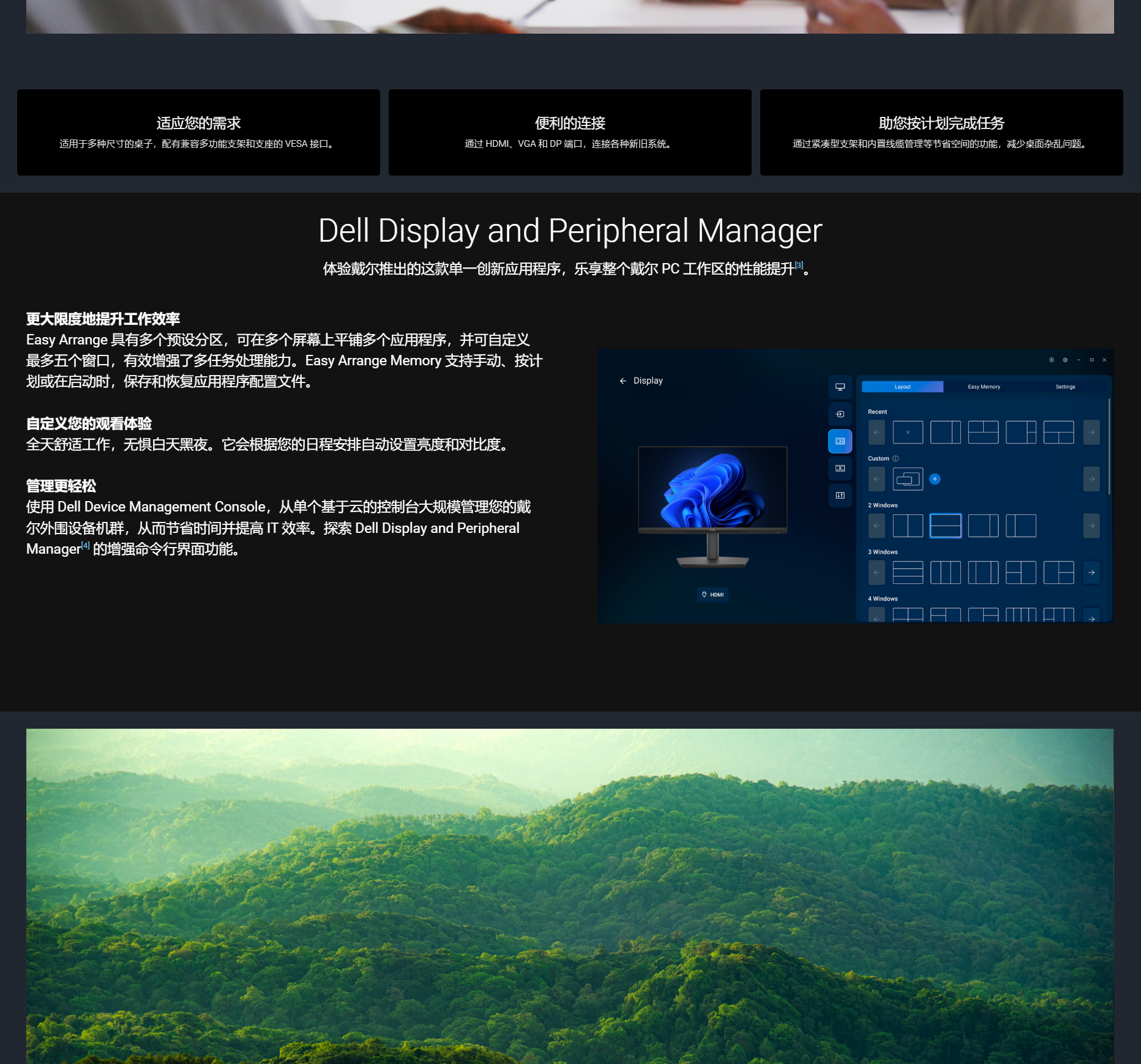Switch to the Easy Memory tab
Image resolution: width=1141 pixels, height=1064 pixels.
point(984,387)
